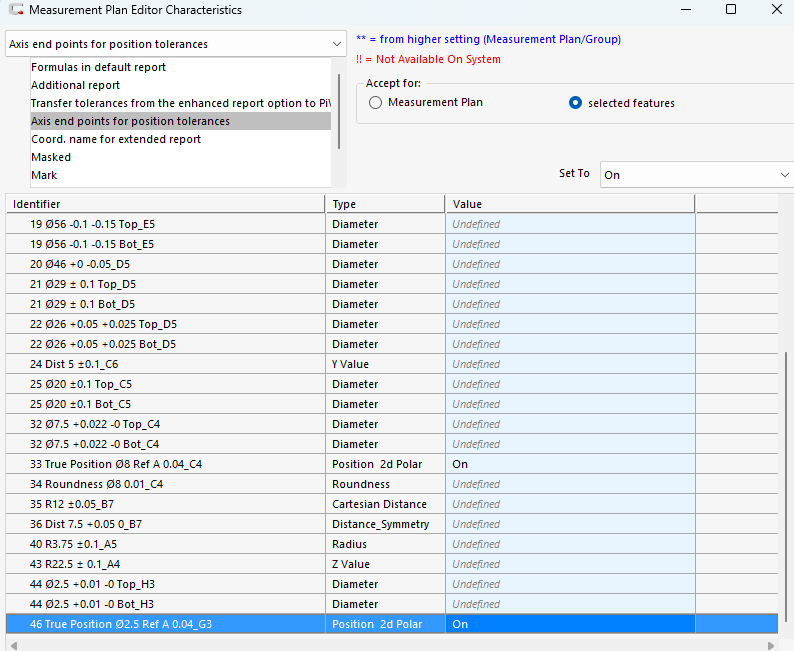This screenshot has height=651, width=794.
Task: Open the characteristic type dropdown at top
Action: [175, 44]
